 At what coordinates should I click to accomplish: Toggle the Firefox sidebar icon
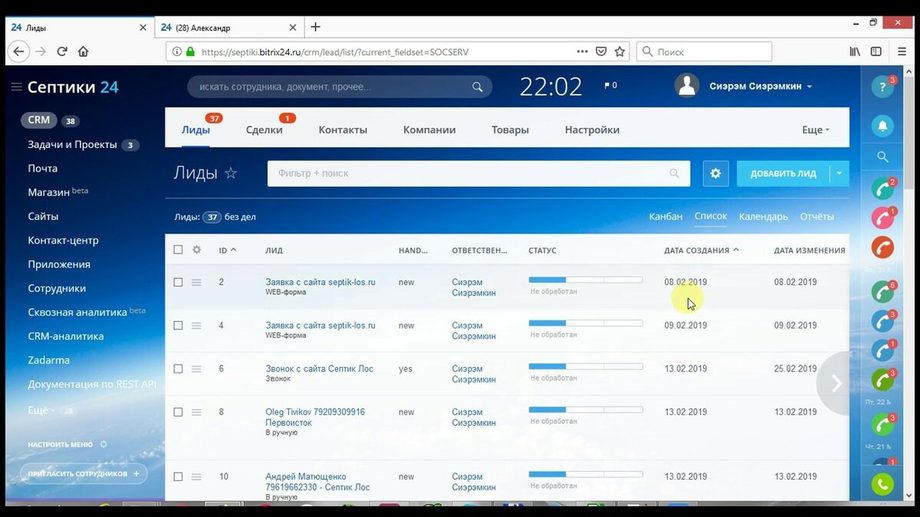(x=876, y=52)
